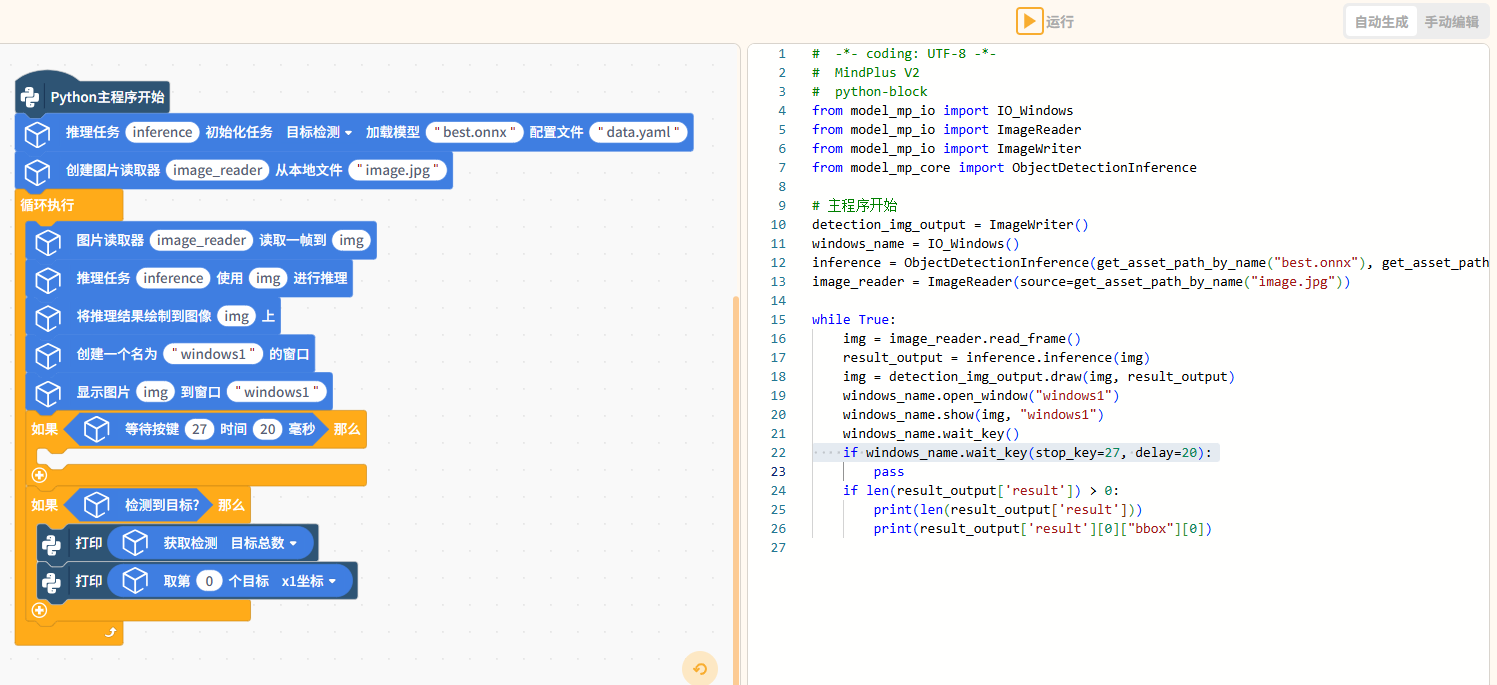Open the x1坐标 coordinate dropdown
The height and width of the screenshot is (685, 1497).
(x=315, y=581)
